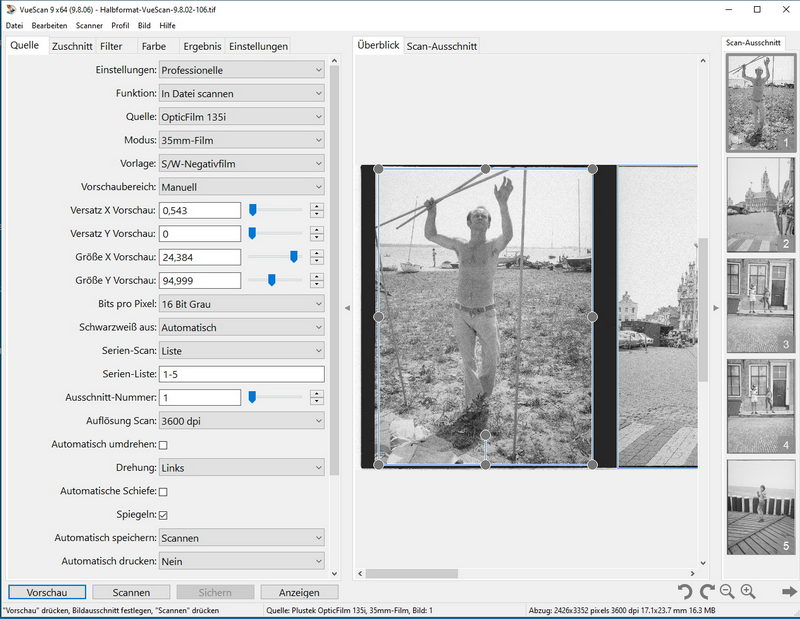Collapse the left panel using the small left arrow
The width and height of the screenshot is (800, 619).
click(347, 308)
